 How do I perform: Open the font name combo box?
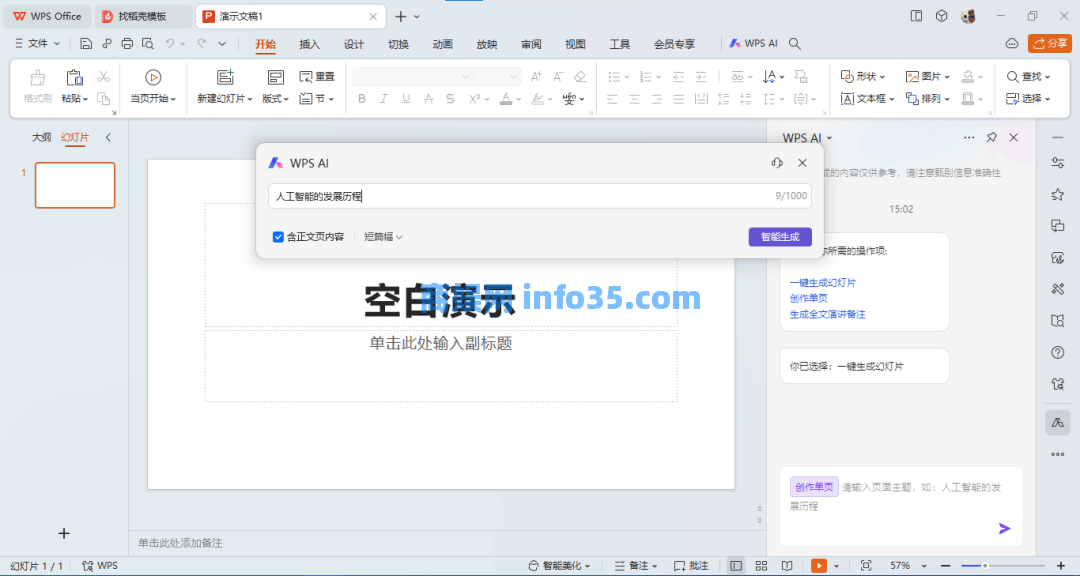(x=413, y=76)
